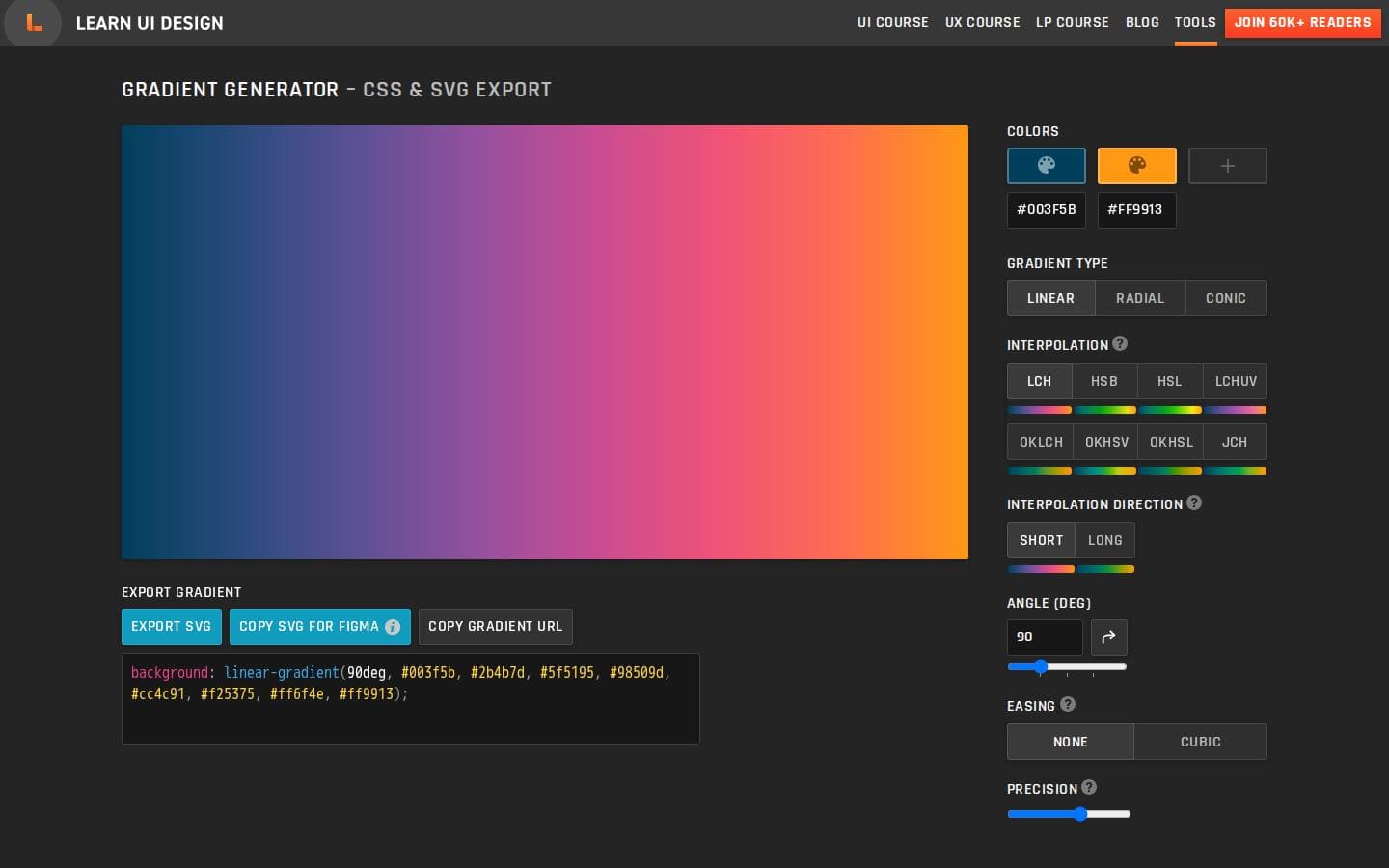Click the Precision help question mark icon
The image size is (1389, 868).
[1089, 787]
